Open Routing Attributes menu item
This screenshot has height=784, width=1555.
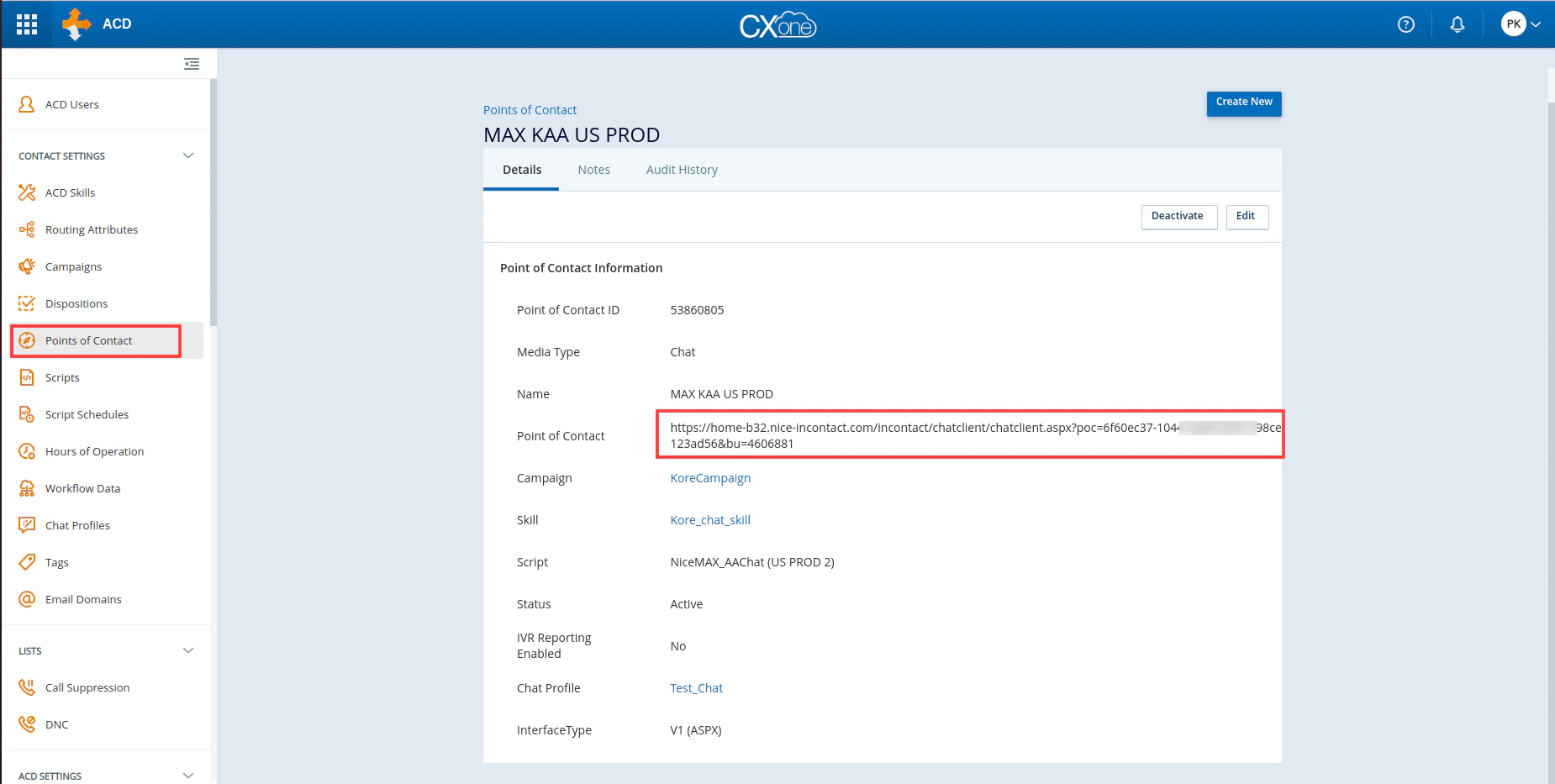92,229
